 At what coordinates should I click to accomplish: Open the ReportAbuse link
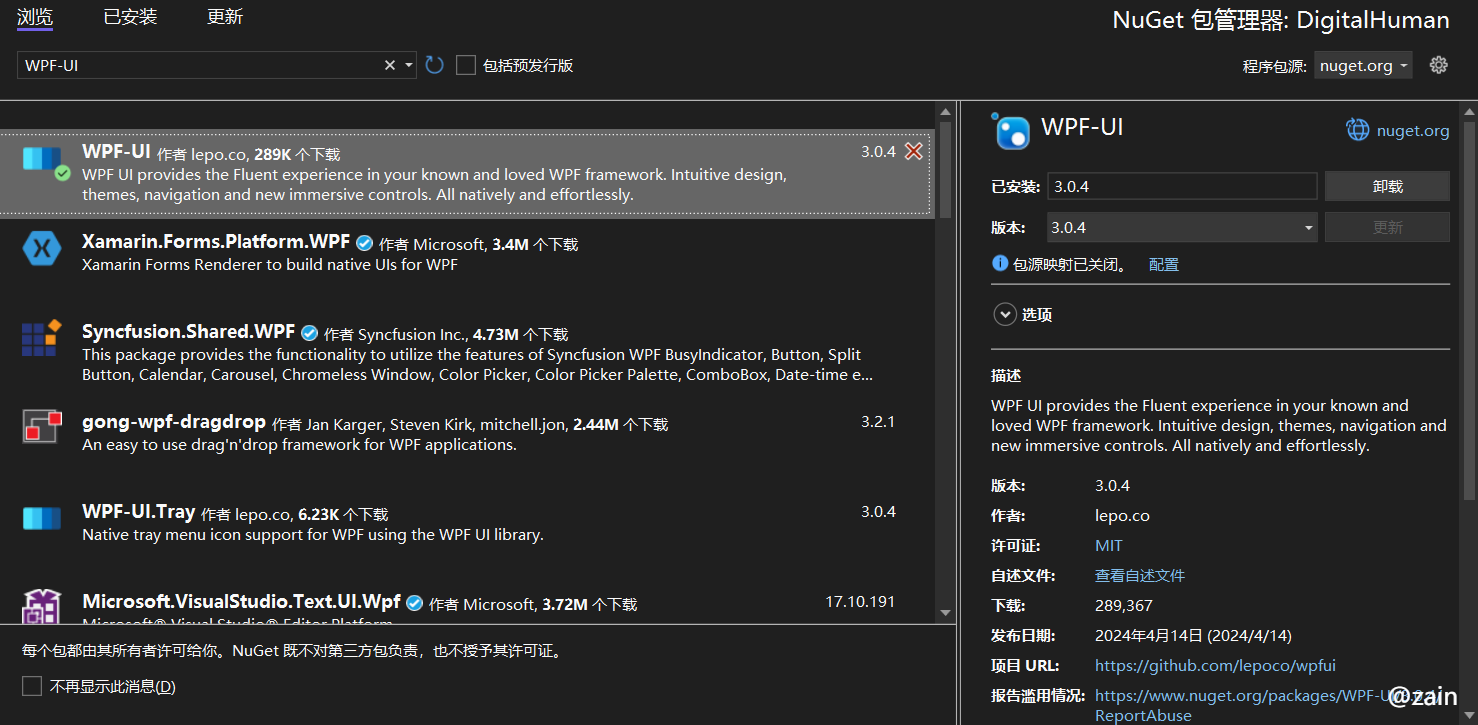click(1143, 715)
